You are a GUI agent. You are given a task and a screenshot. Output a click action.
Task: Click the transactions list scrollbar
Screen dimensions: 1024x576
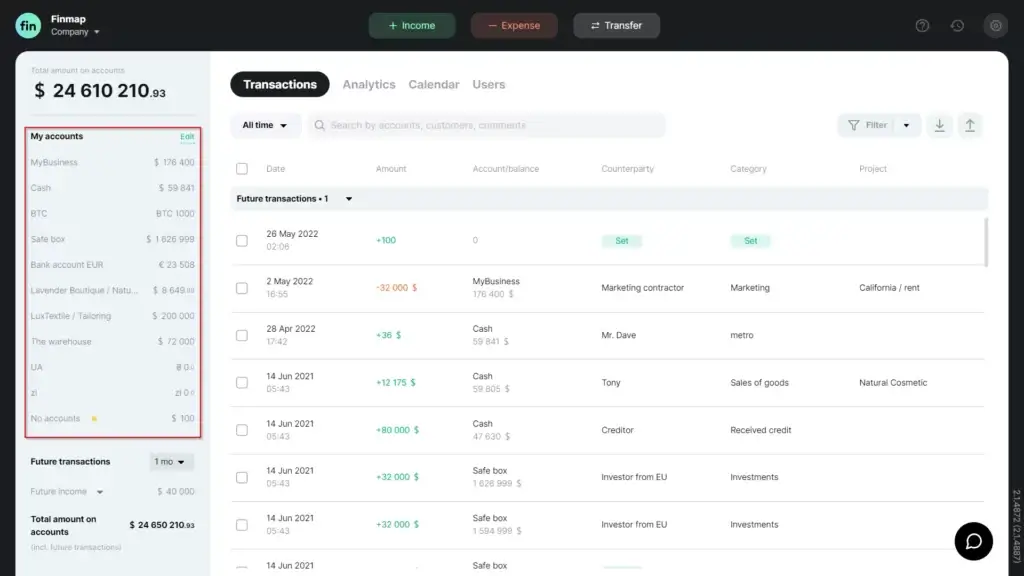coord(985,242)
